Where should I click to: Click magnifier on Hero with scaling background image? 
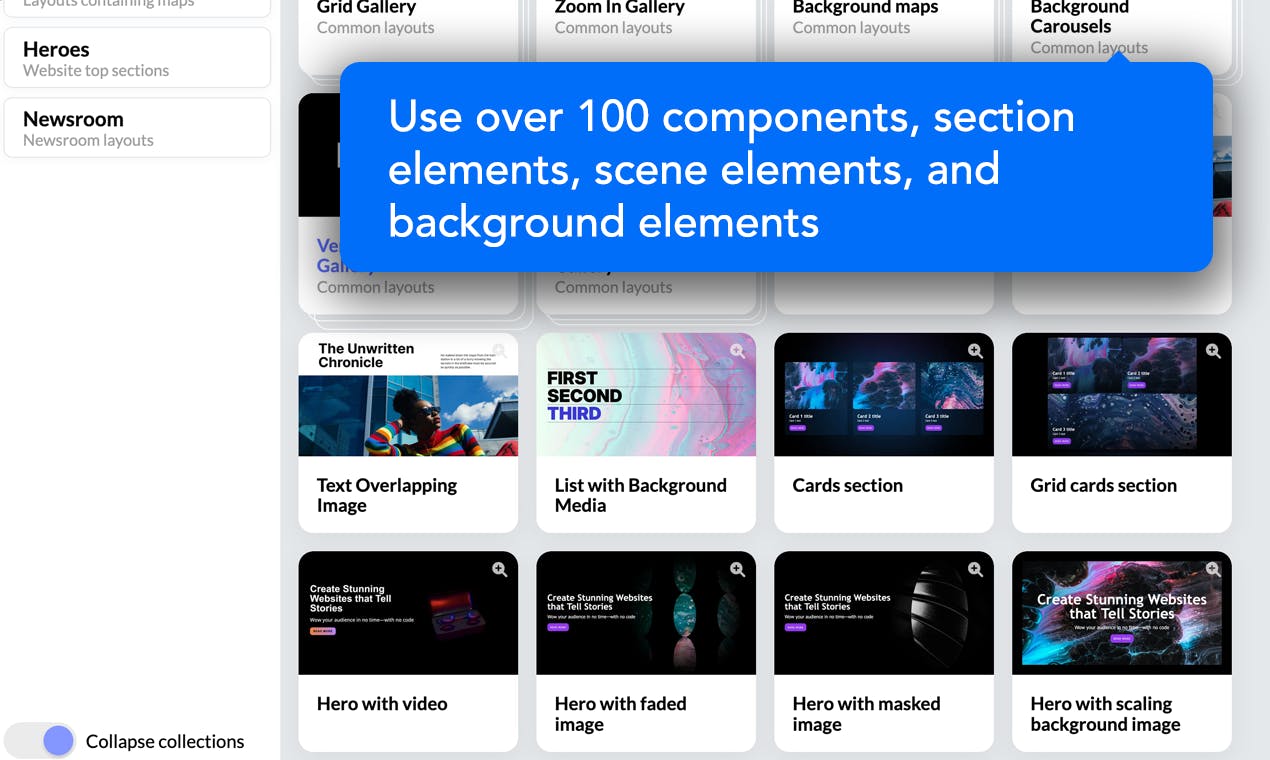[x=1213, y=570]
